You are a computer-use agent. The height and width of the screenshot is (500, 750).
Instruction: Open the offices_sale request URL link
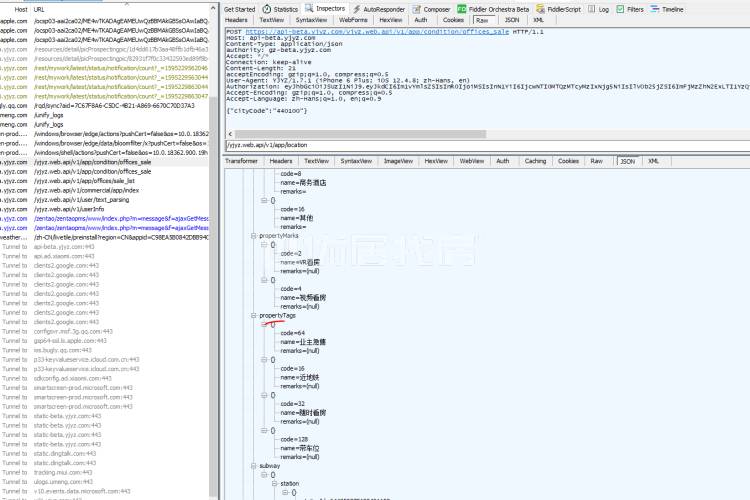377,32
